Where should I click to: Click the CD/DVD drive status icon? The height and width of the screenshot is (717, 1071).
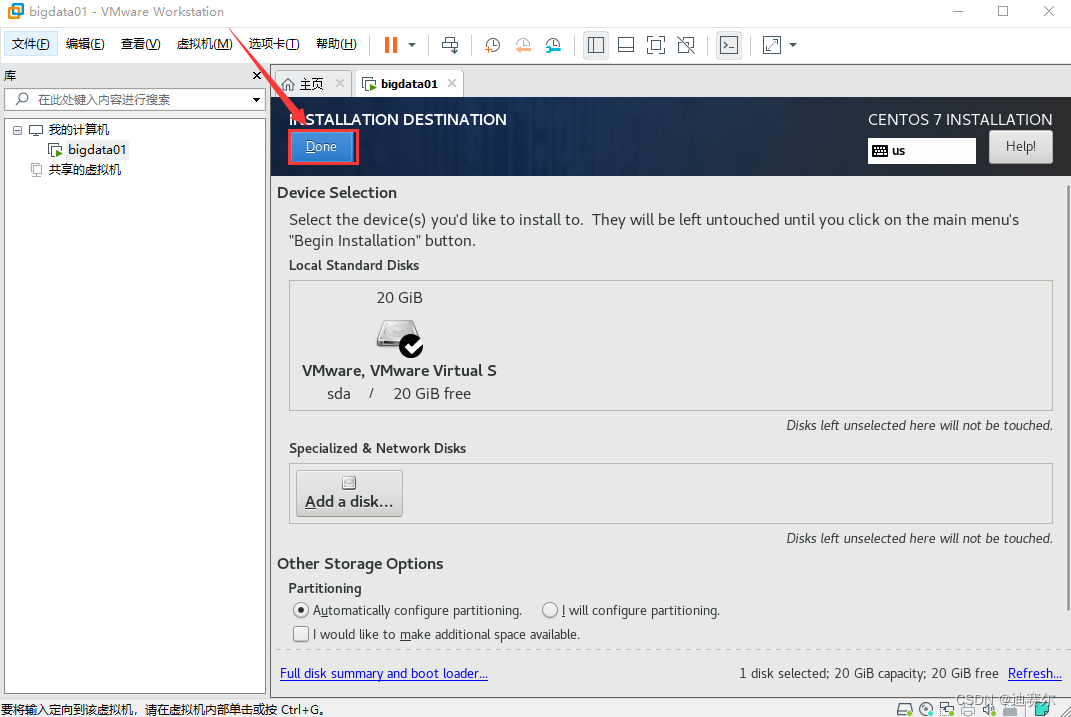click(x=926, y=709)
